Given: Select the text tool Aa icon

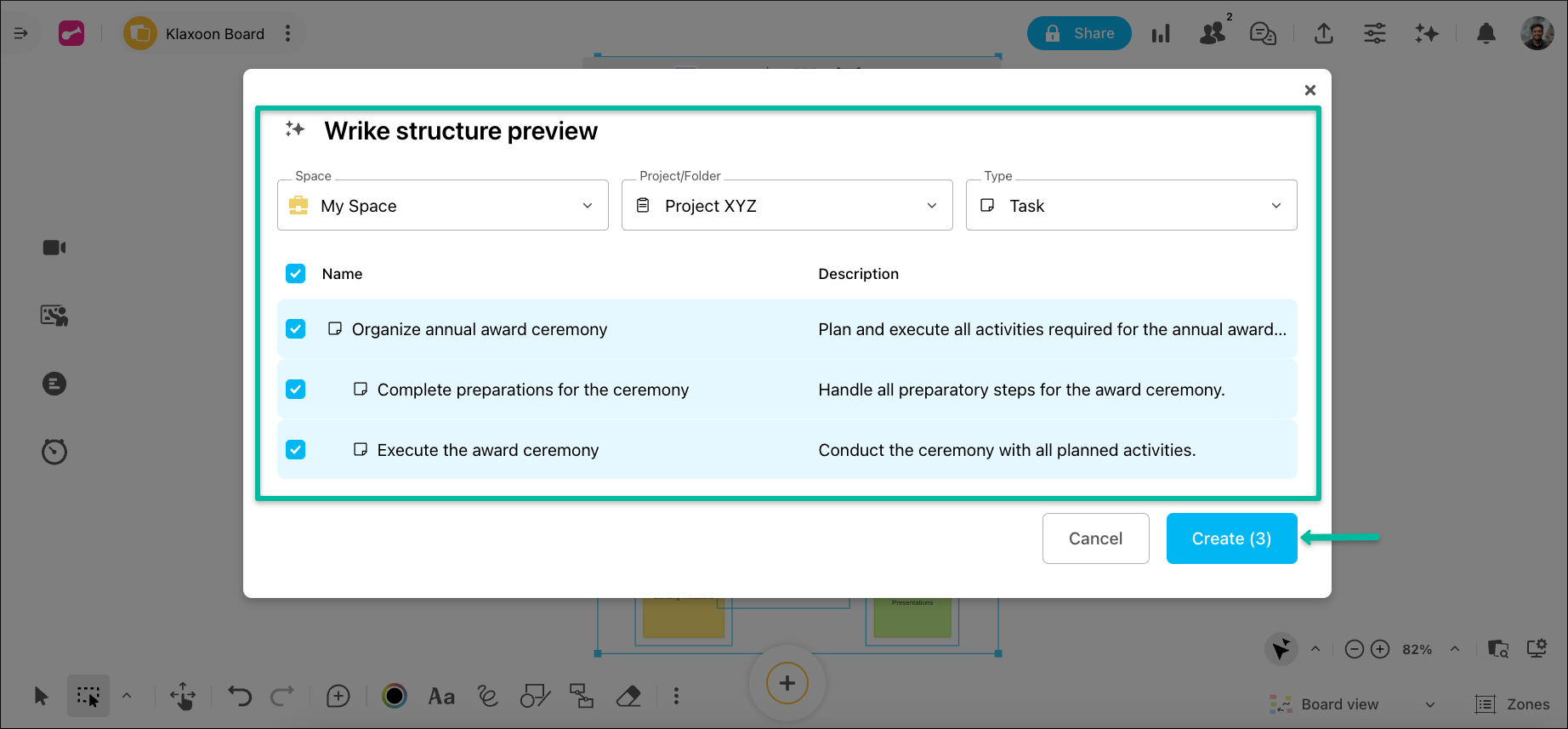Looking at the screenshot, I should (x=440, y=697).
